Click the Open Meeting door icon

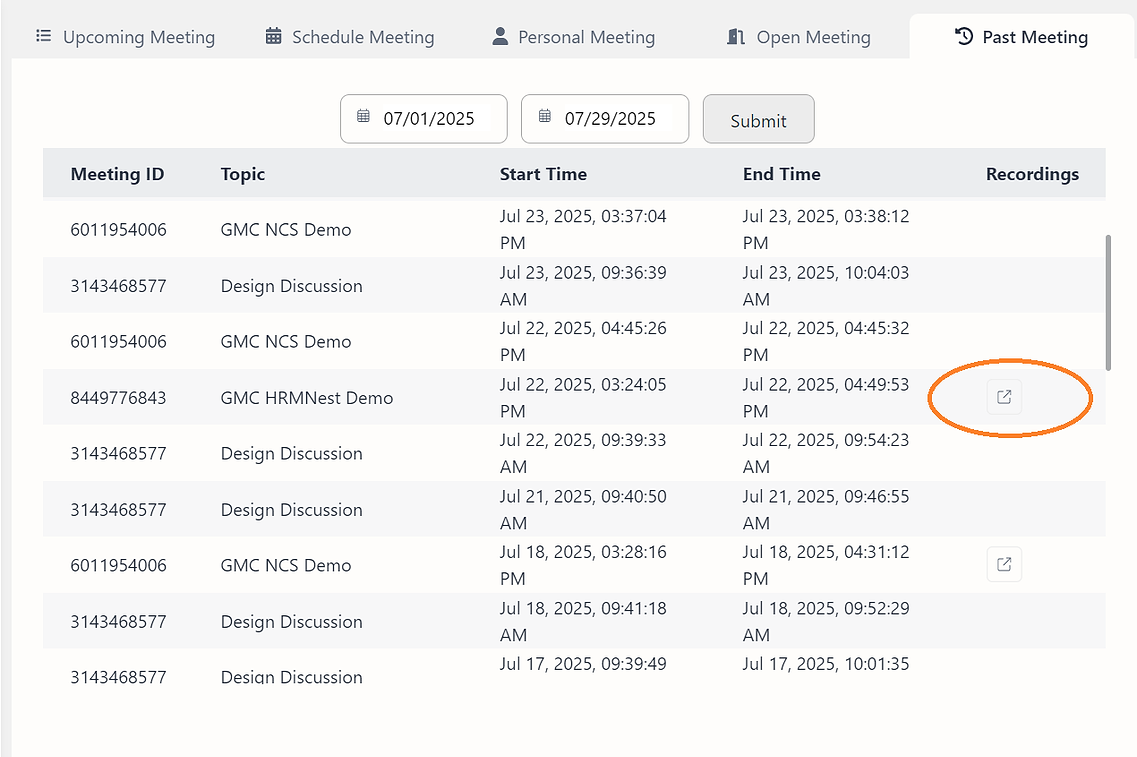(736, 36)
